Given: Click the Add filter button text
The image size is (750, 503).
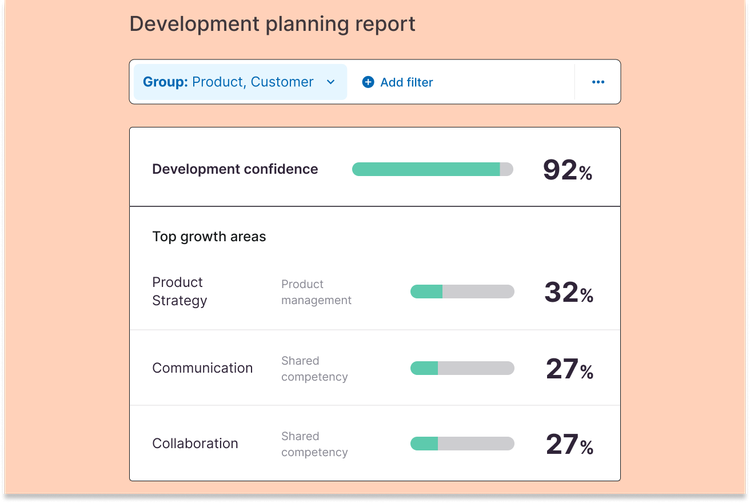Looking at the screenshot, I should pyautogui.click(x=406, y=82).
